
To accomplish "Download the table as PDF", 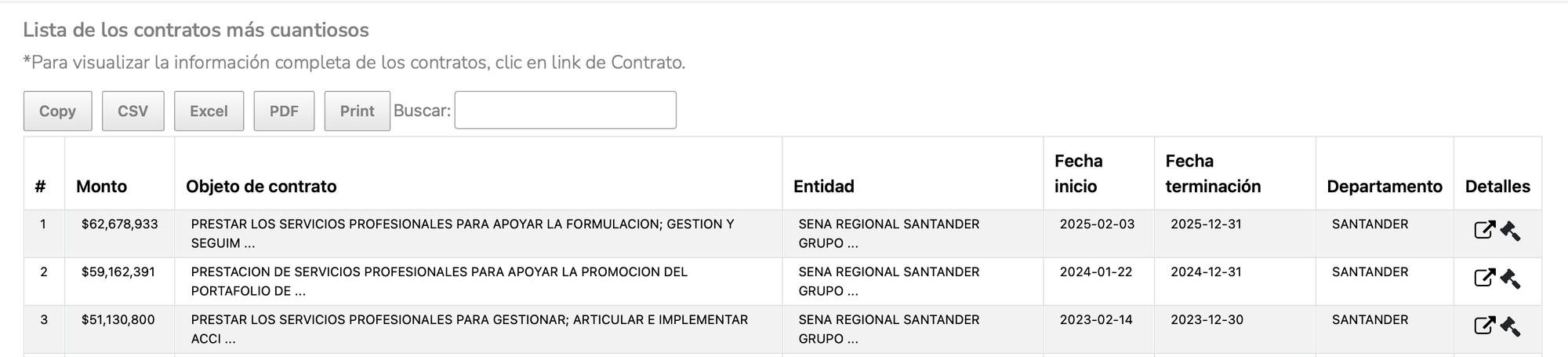I will click(x=284, y=111).
